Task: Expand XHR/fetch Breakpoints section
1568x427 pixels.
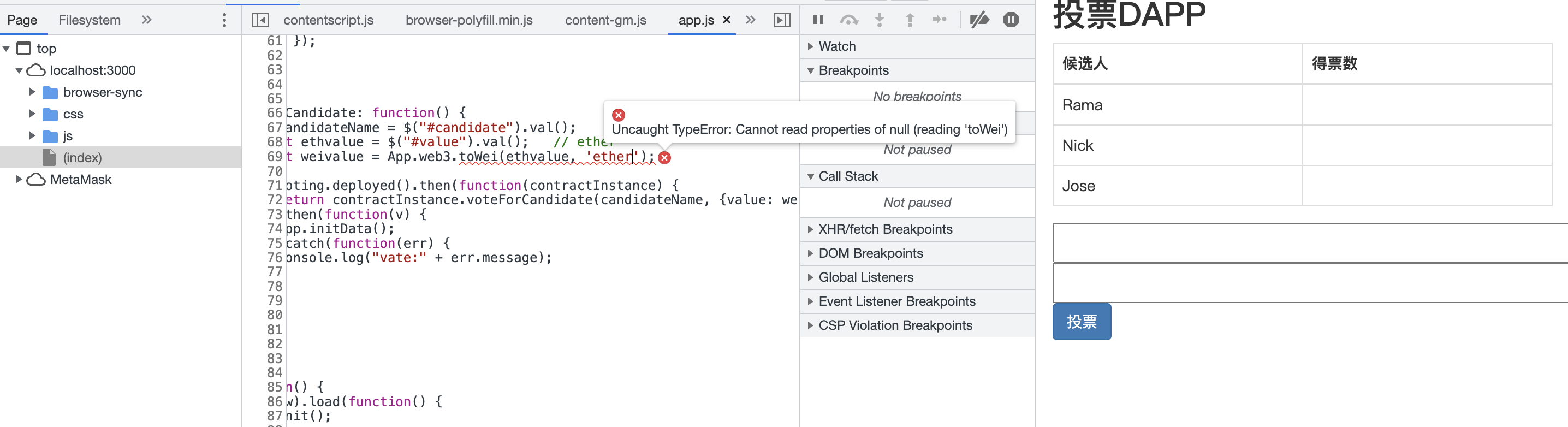Action: coord(917,230)
